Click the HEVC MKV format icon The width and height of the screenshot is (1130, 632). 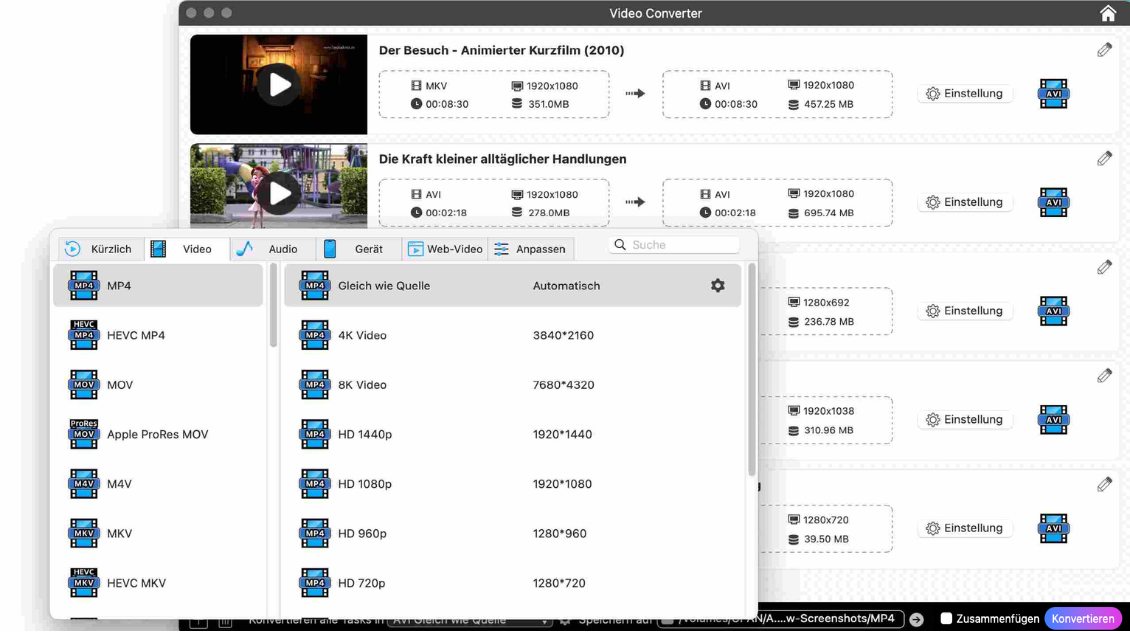point(83,583)
